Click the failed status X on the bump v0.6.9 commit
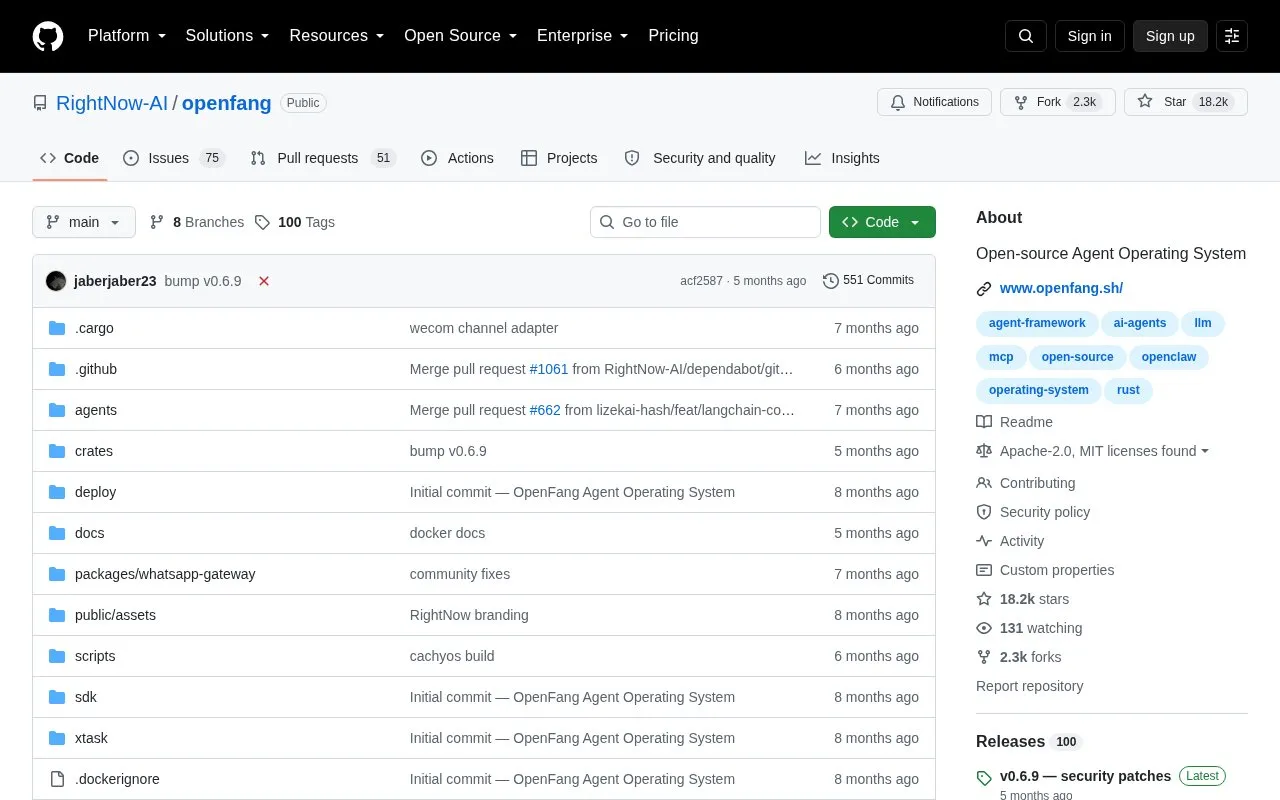The height and width of the screenshot is (800, 1280). [264, 281]
